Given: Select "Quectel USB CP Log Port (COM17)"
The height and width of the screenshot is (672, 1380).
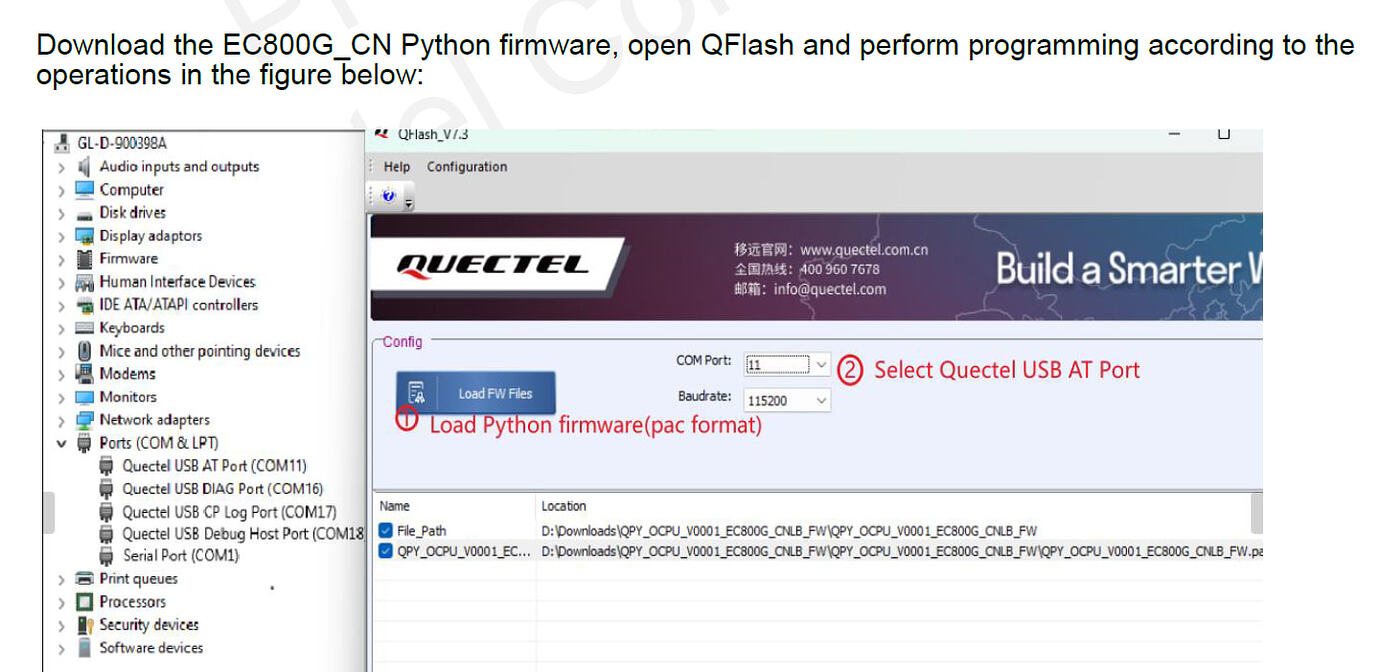Looking at the screenshot, I should point(229,512).
